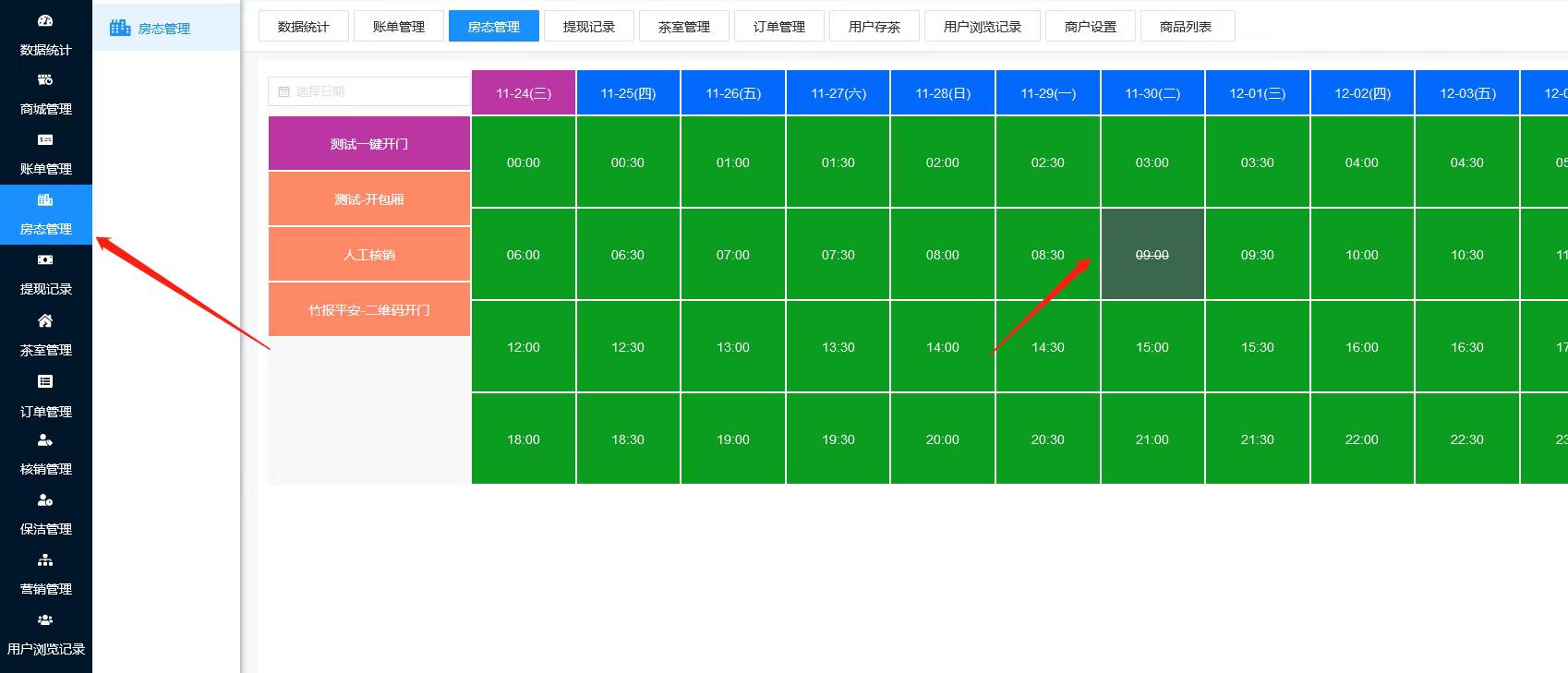1568x673 pixels.
Task: Pick the 09:00 time slot
Action: [x=1152, y=255]
